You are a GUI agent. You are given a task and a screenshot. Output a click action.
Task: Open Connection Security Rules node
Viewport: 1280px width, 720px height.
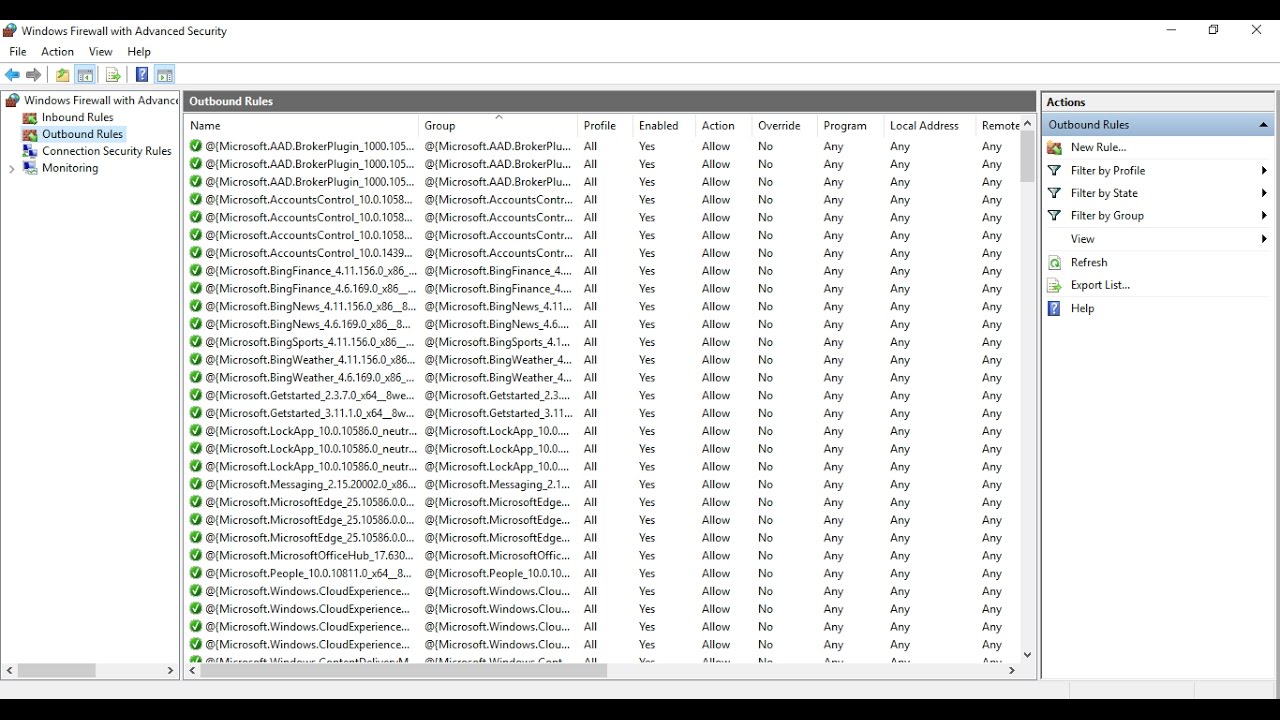tap(107, 151)
